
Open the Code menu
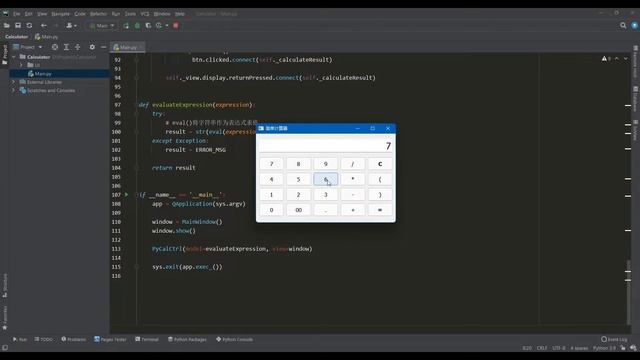point(80,14)
